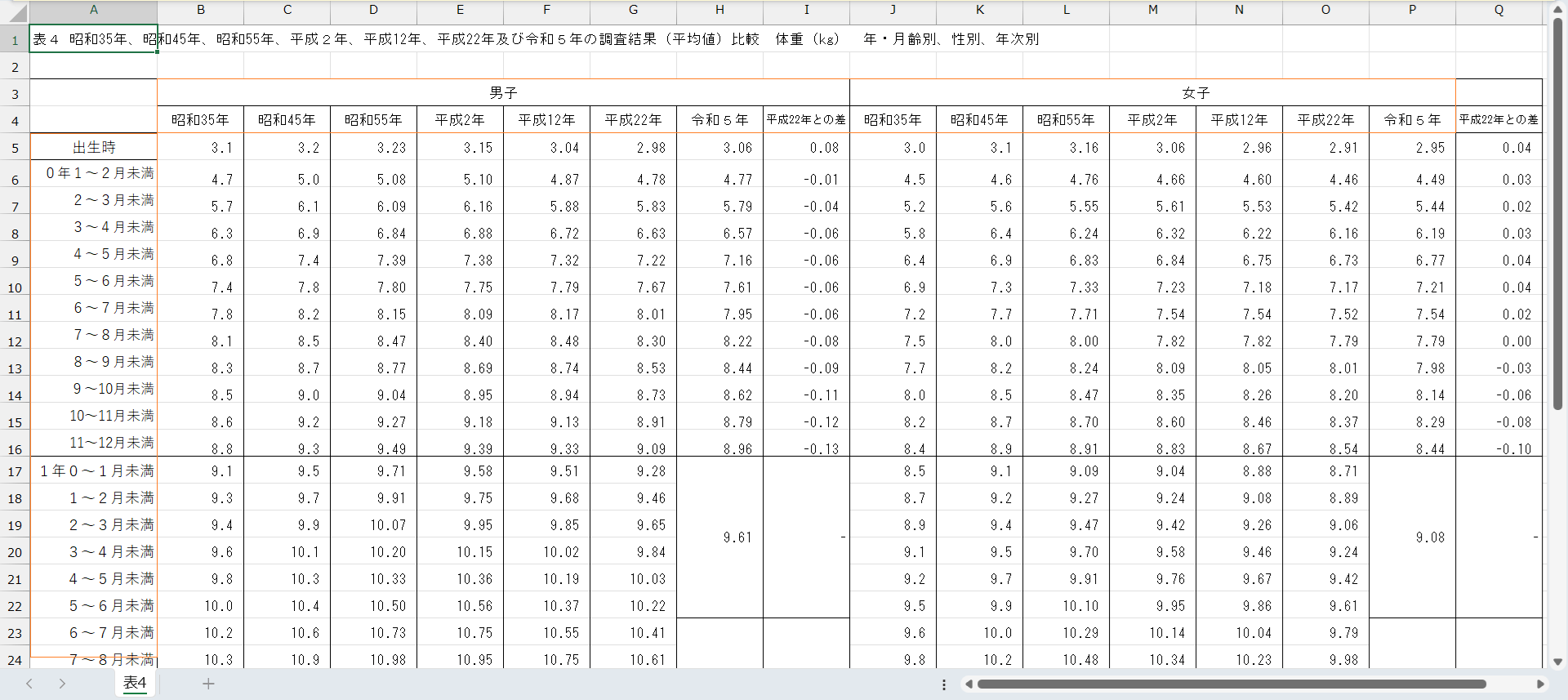Screen dimensions: 1568x700
Task: Click the horizontal scrollbar left arrow
Action: pyautogui.click(x=969, y=684)
